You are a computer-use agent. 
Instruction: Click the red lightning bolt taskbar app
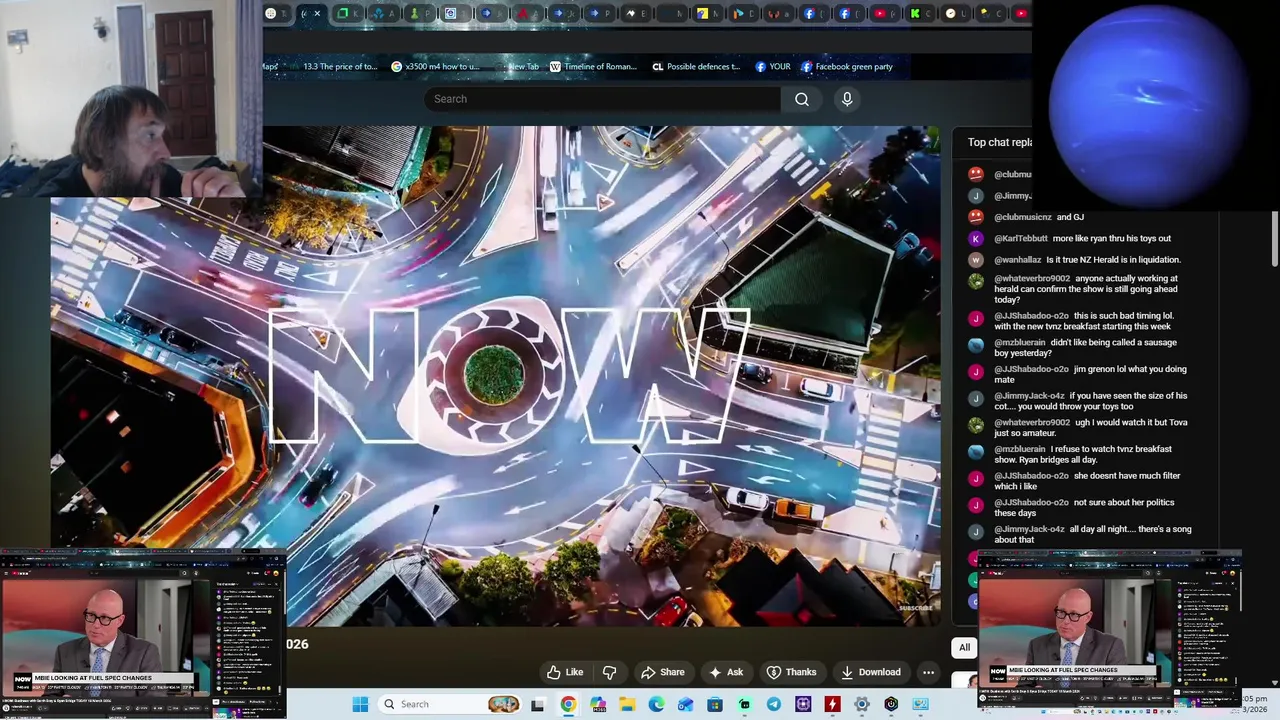pos(832,704)
